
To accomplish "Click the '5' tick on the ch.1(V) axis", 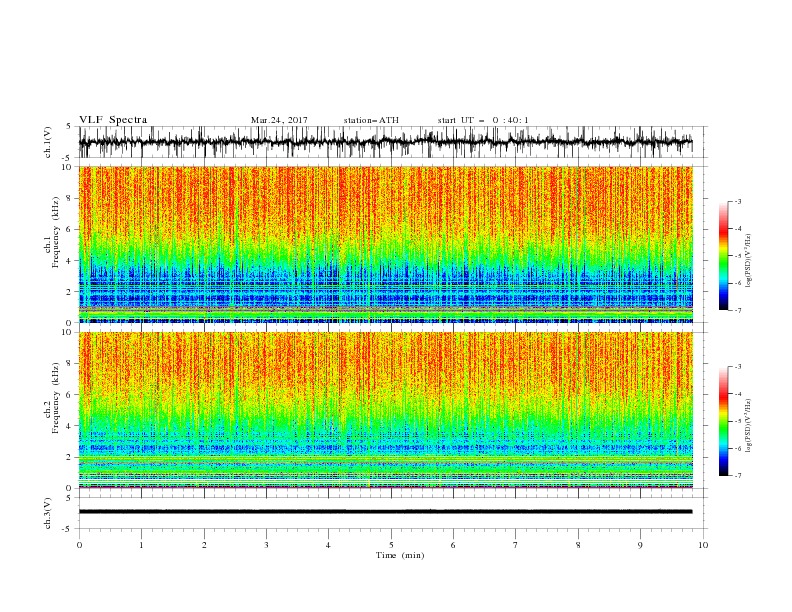I will click(x=69, y=127).
